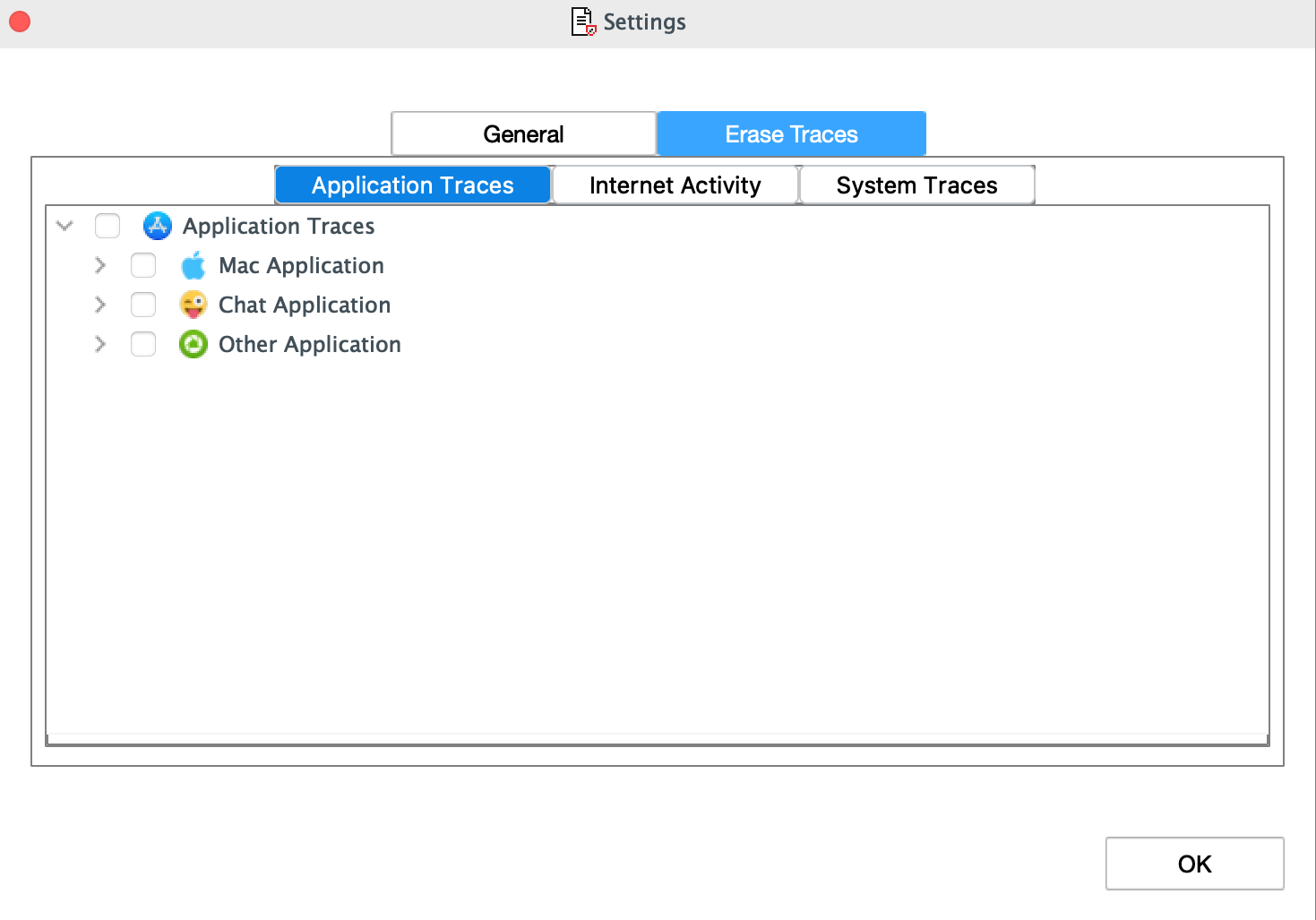
Task: Confirm settings with the OK button
Action: pyautogui.click(x=1195, y=864)
